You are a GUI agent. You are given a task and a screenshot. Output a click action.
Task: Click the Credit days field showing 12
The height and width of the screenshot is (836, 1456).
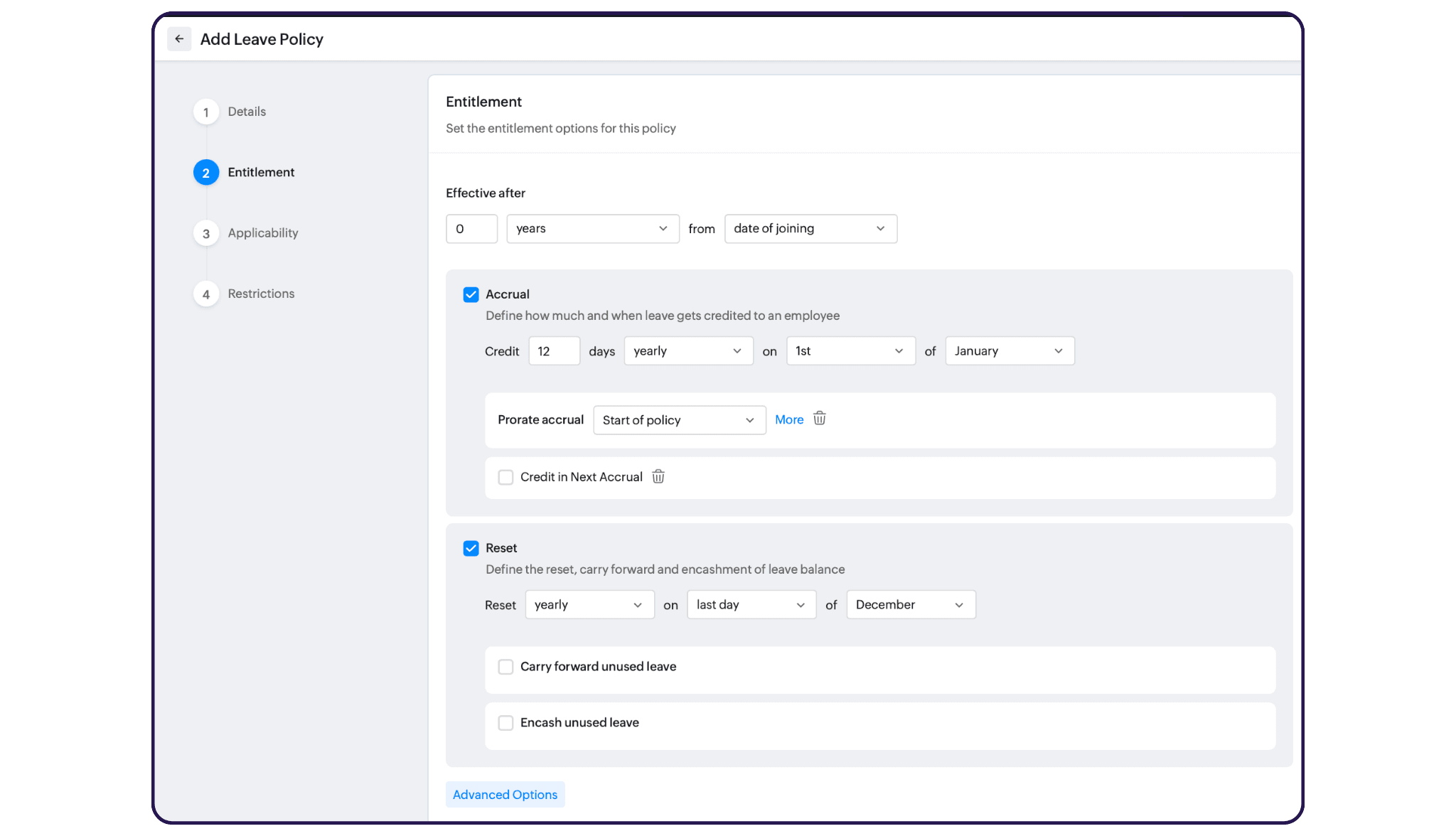point(554,351)
